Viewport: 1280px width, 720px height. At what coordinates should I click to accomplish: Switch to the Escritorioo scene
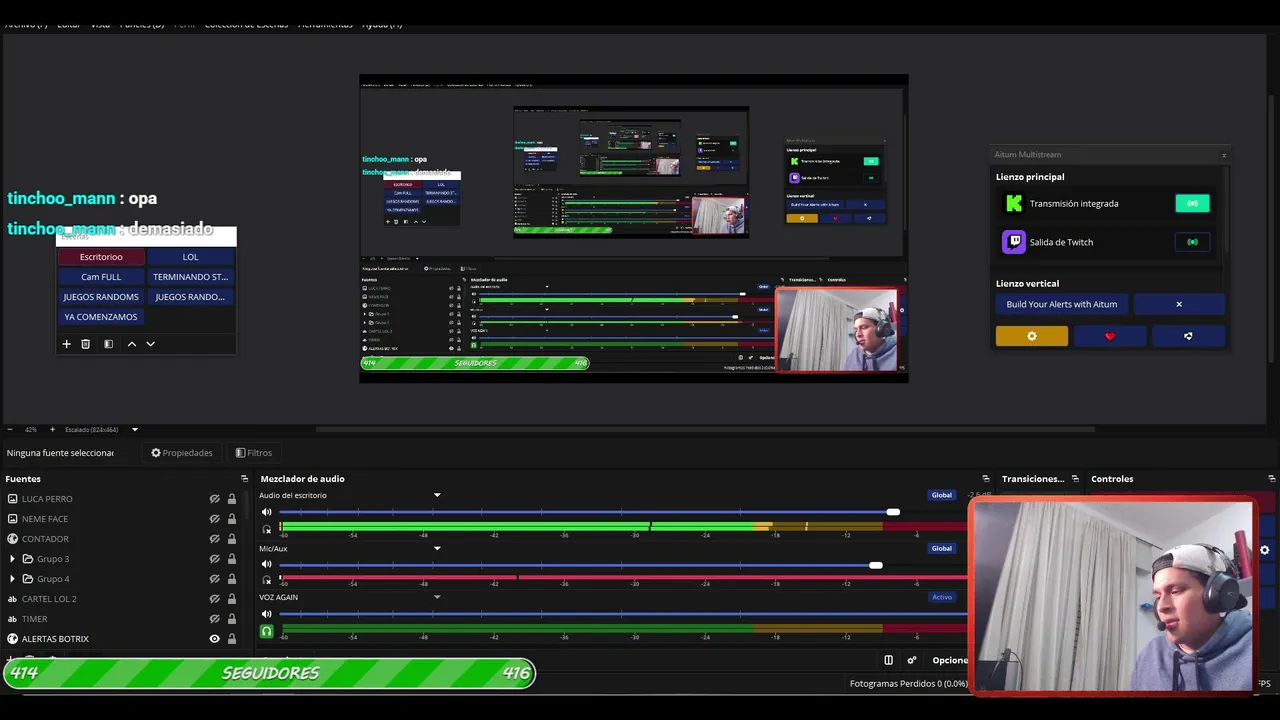(101, 257)
